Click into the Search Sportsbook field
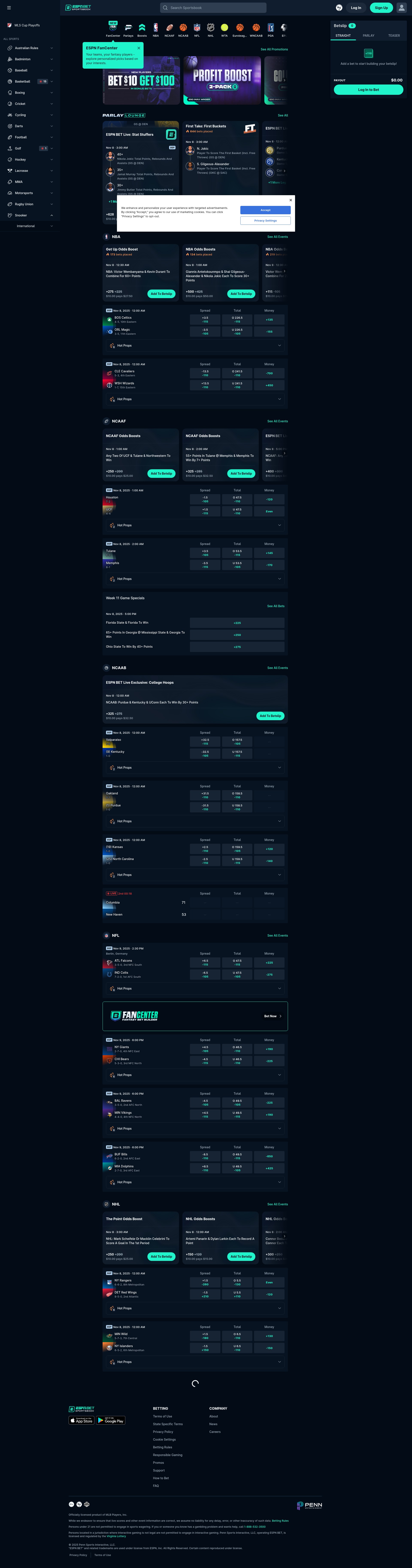 tap(213, 8)
